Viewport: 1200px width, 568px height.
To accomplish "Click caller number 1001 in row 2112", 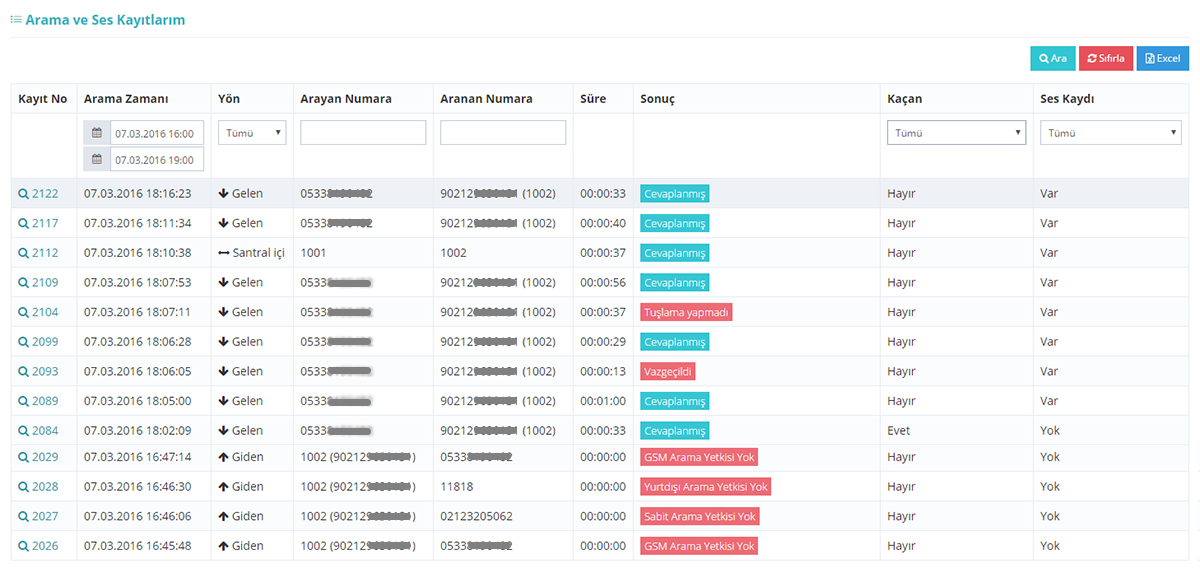I will pos(313,253).
